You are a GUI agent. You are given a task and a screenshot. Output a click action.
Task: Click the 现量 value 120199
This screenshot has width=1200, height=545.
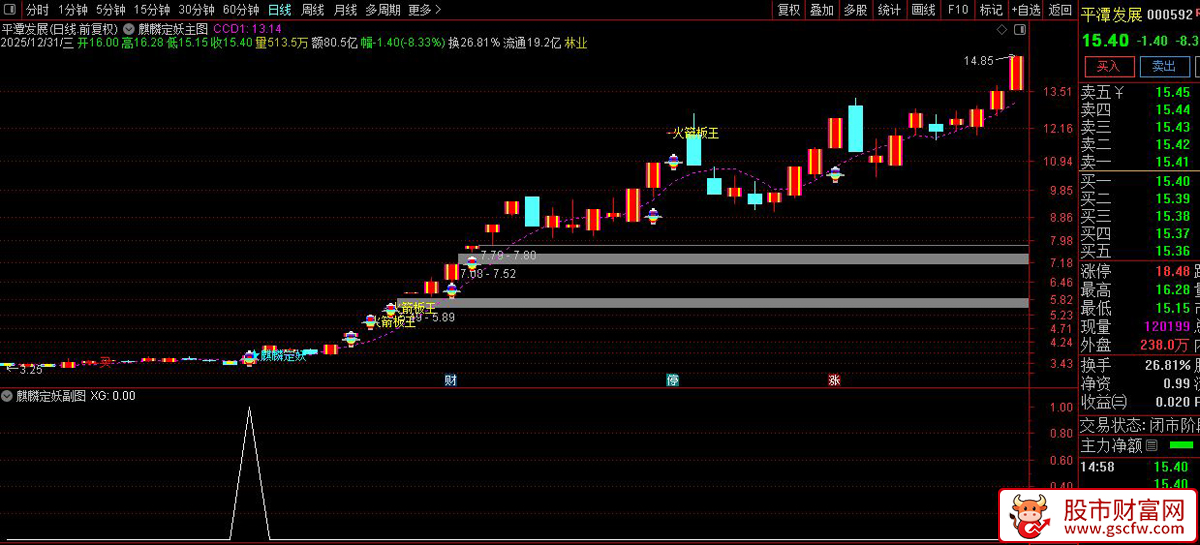click(x=1169, y=326)
